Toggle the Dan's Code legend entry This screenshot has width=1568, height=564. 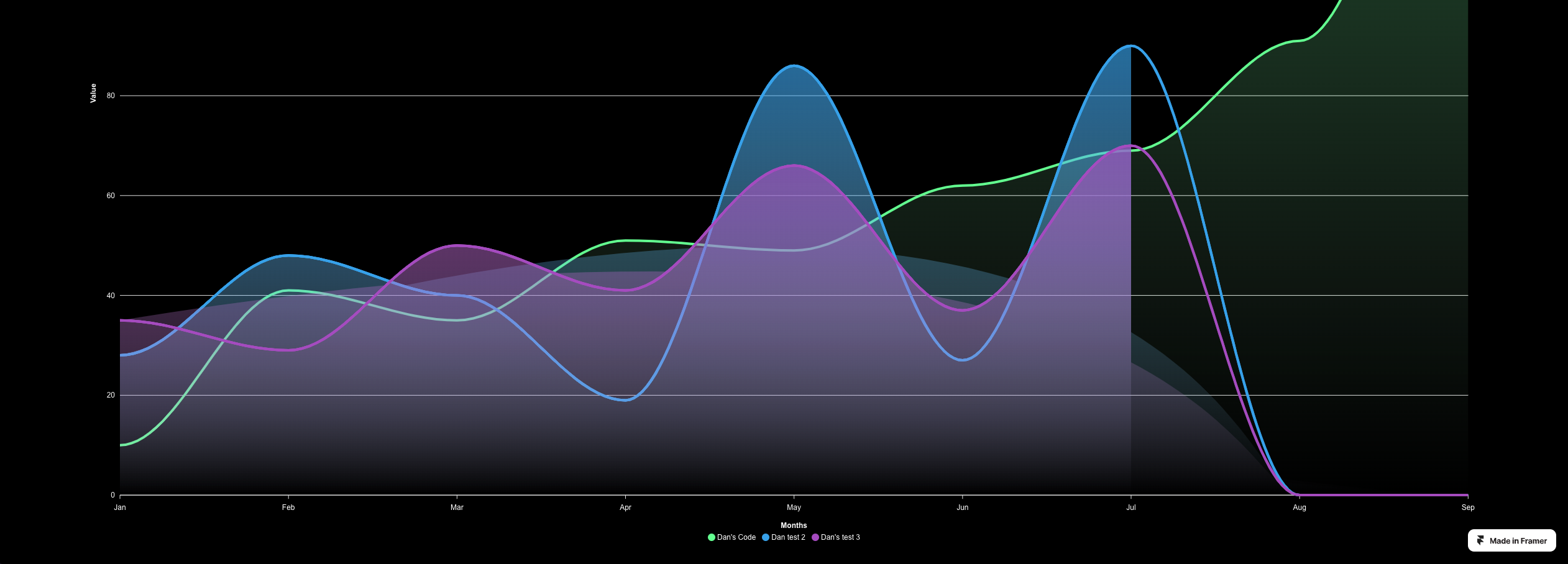tap(731, 537)
